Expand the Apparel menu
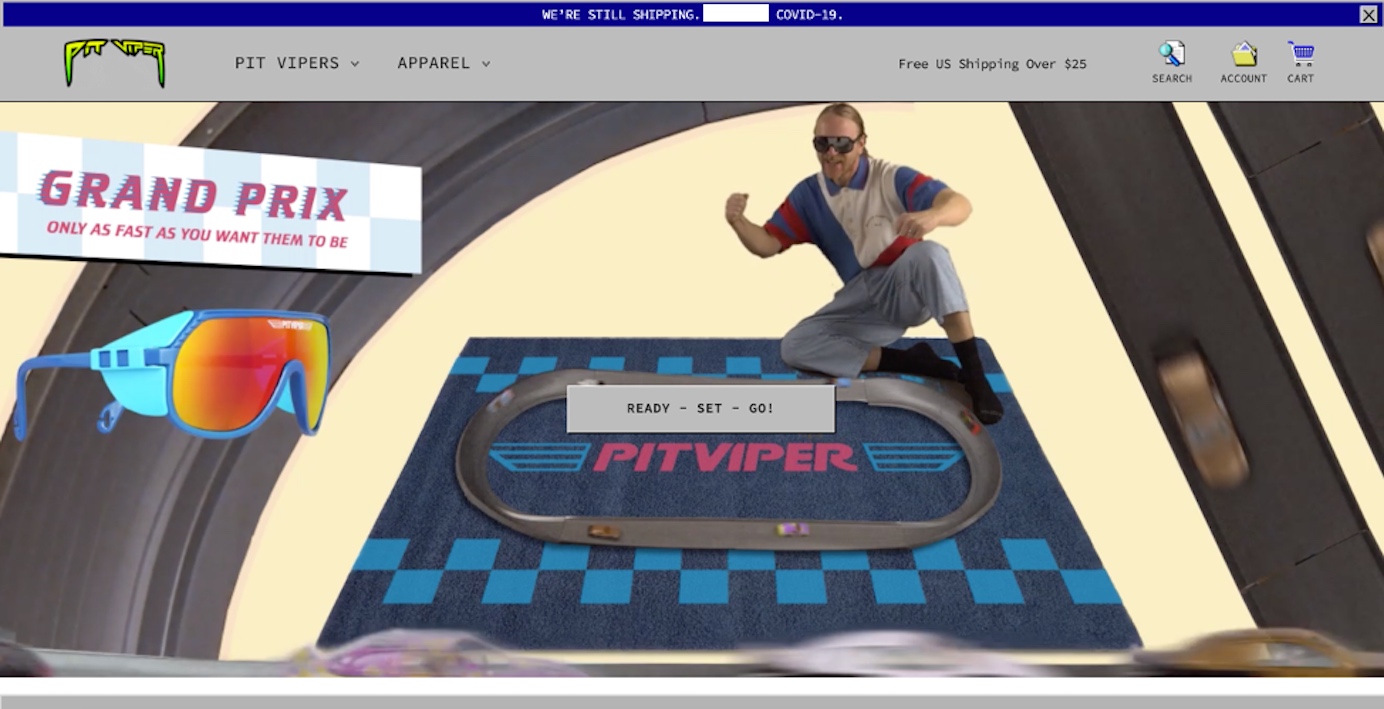This screenshot has height=709, width=1384. tap(444, 63)
